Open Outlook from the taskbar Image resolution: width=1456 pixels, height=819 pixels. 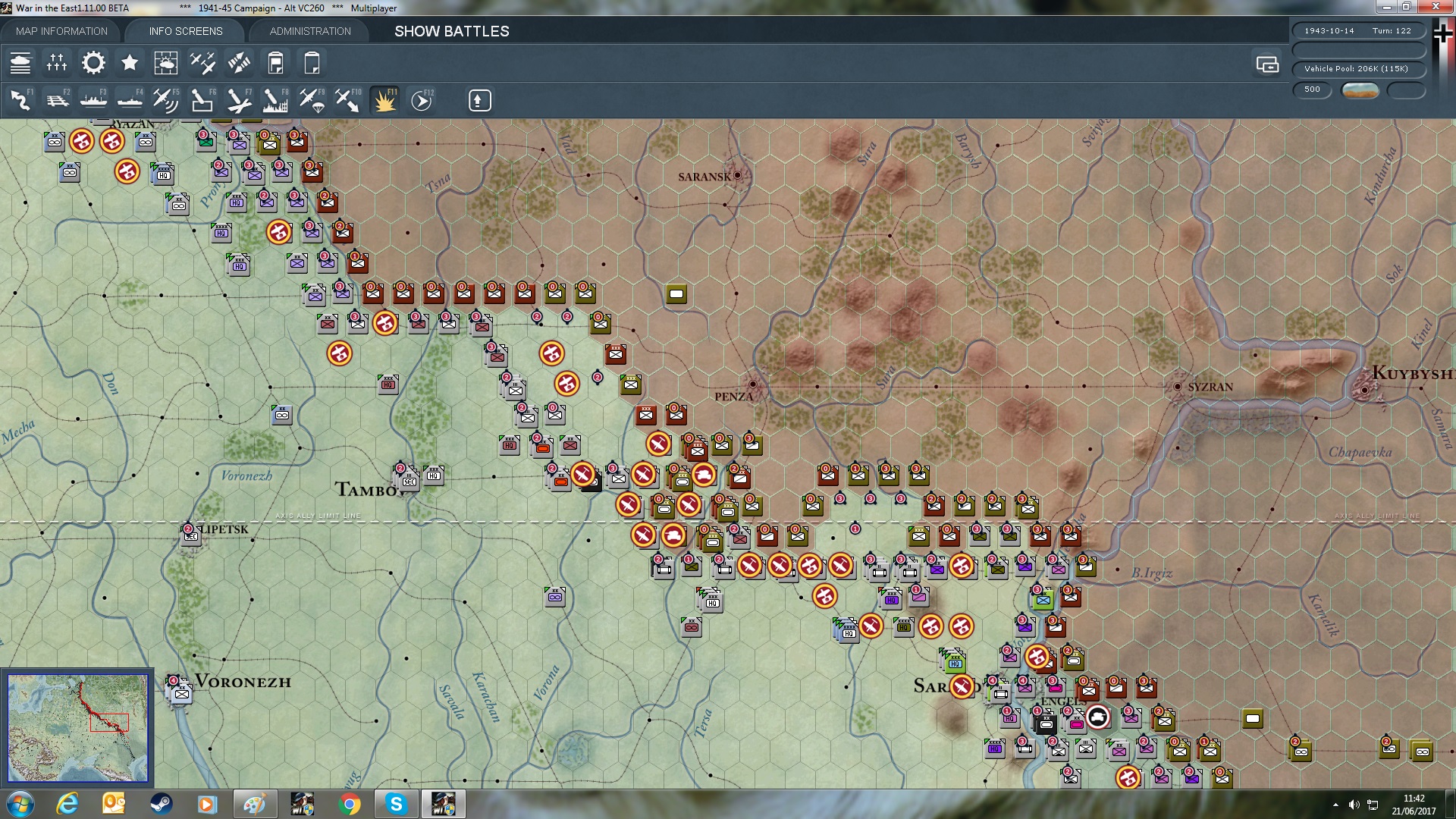114,804
